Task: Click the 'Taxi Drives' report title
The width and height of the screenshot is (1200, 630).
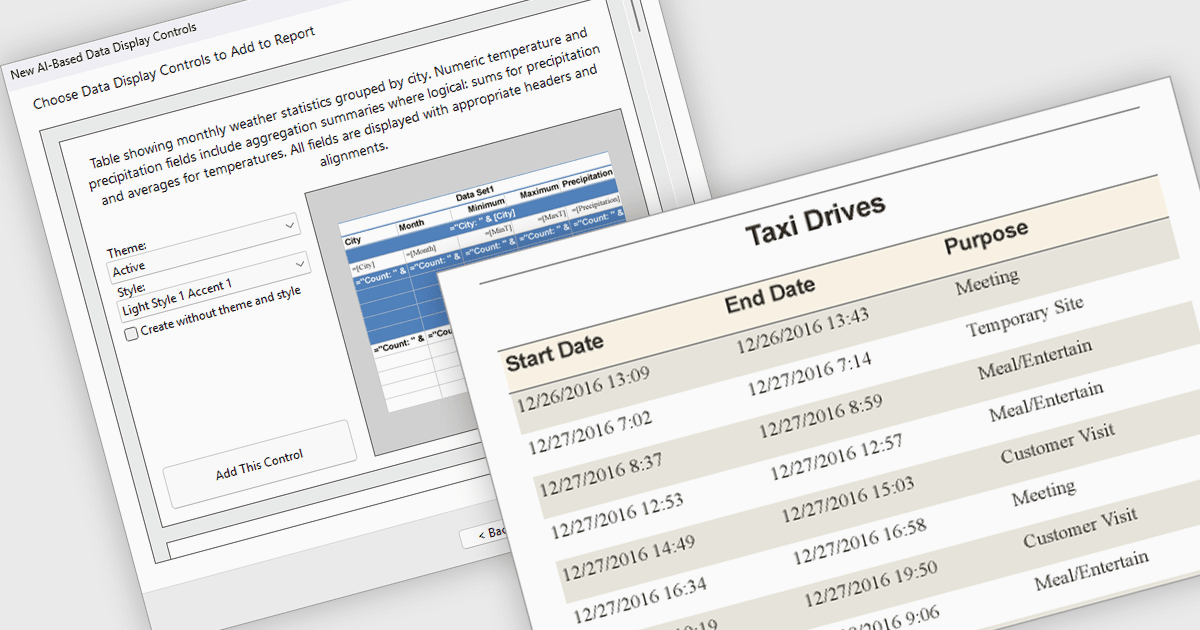Action: (816, 221)
